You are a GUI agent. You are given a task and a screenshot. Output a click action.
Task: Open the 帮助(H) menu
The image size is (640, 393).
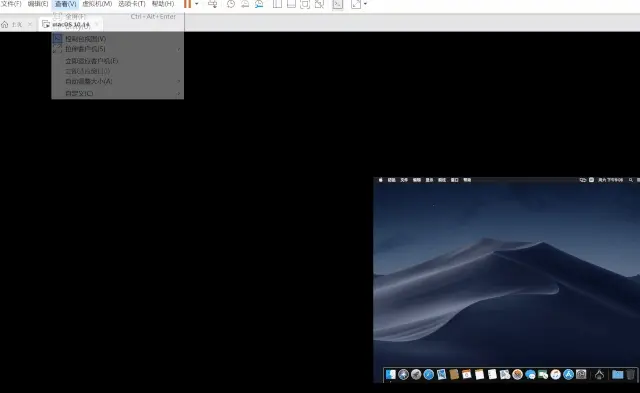pos(163,4)
